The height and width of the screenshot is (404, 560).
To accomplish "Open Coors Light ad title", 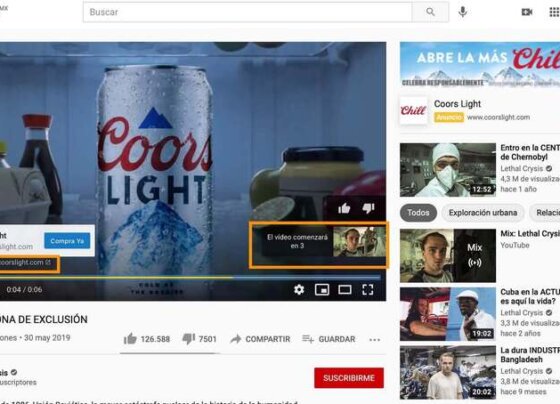I will pyautogui.click(x=457, y=104).
